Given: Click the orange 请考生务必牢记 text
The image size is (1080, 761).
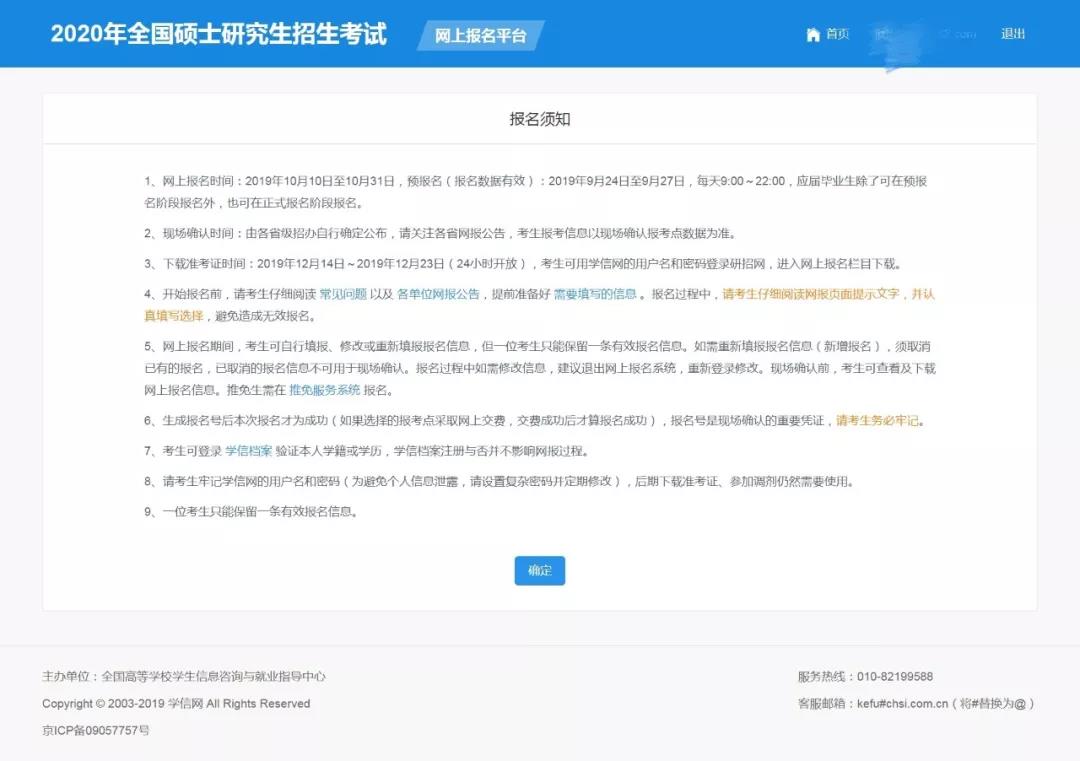Looking at the screenshot, I should point(877,421).
